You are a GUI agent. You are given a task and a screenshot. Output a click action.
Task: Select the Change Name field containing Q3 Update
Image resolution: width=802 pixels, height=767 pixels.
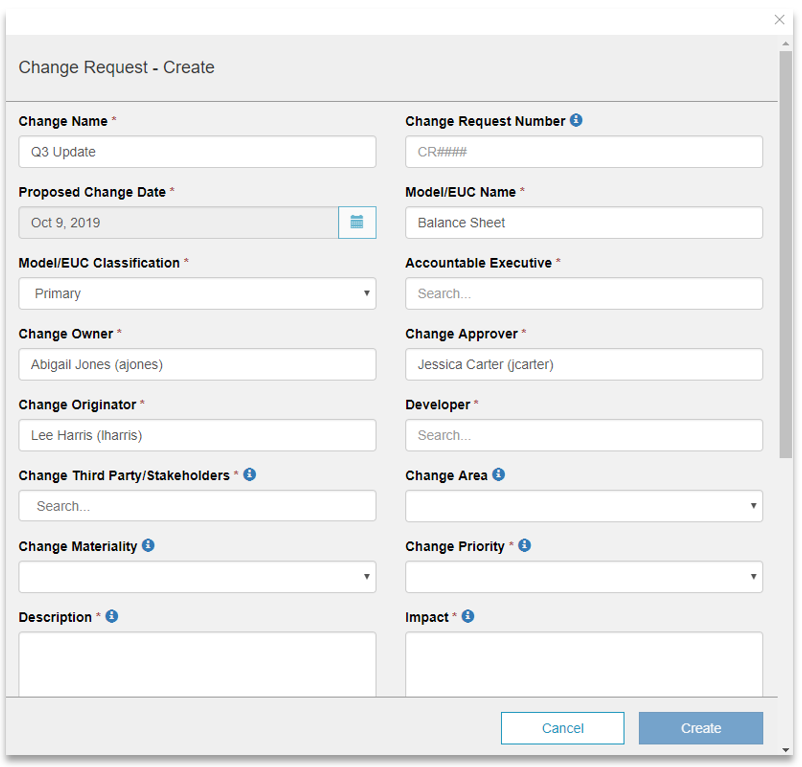pos(196,151)
